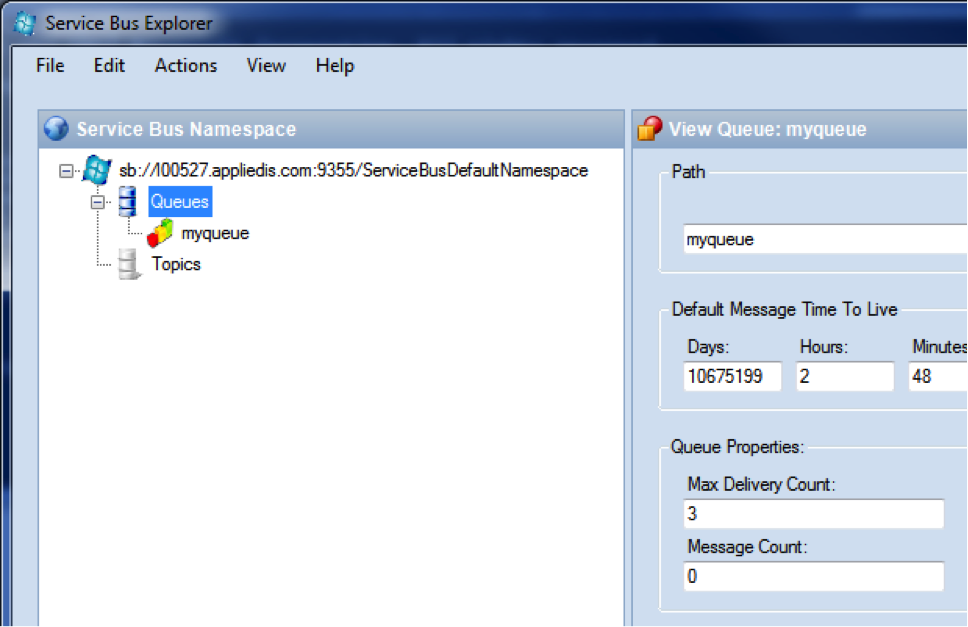Click the Max Delivery Count field
The width and height of the screenshot is (968, 627).
[x=813, y=514]
